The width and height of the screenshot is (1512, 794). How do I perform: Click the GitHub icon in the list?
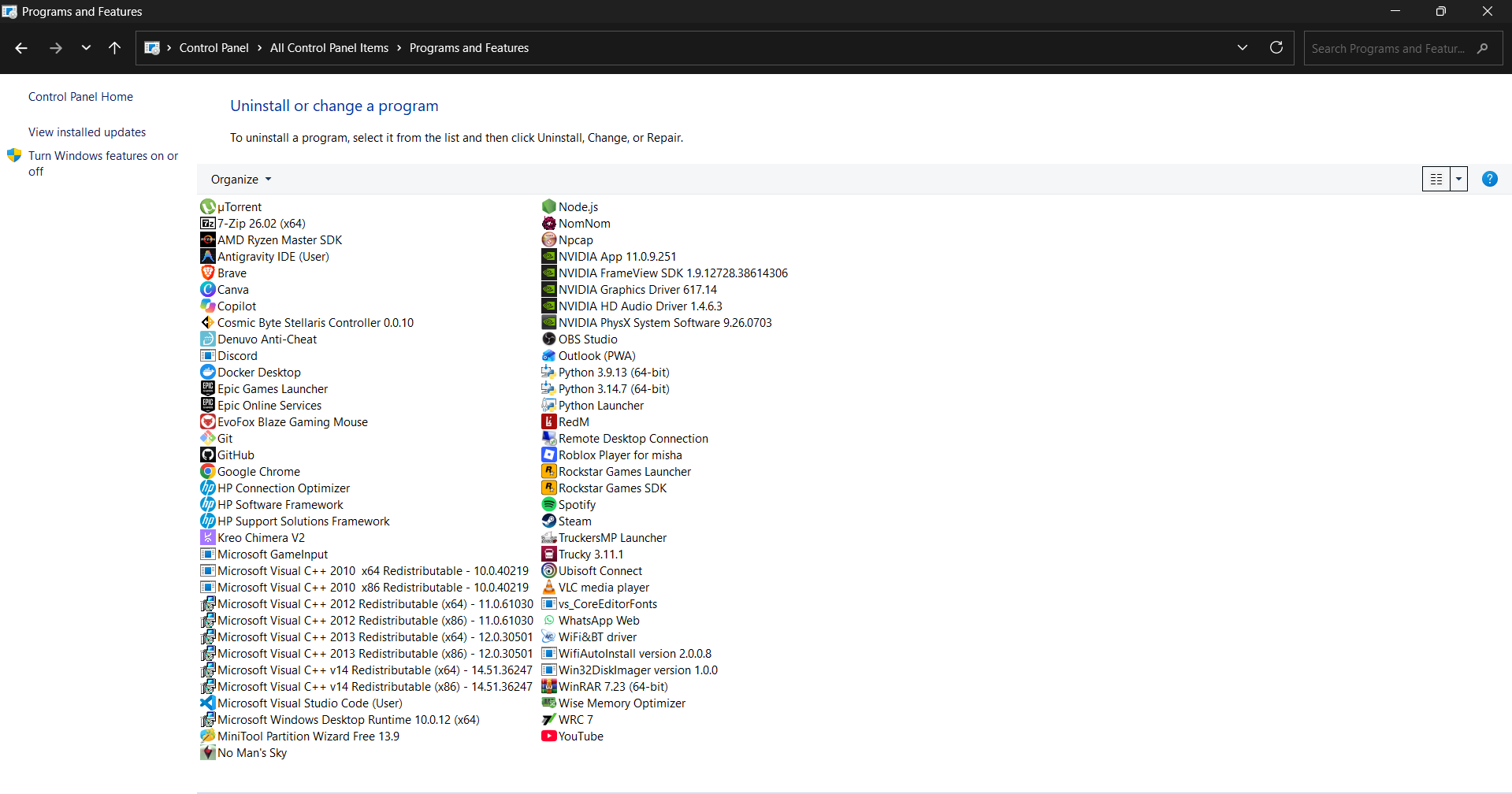208,455
